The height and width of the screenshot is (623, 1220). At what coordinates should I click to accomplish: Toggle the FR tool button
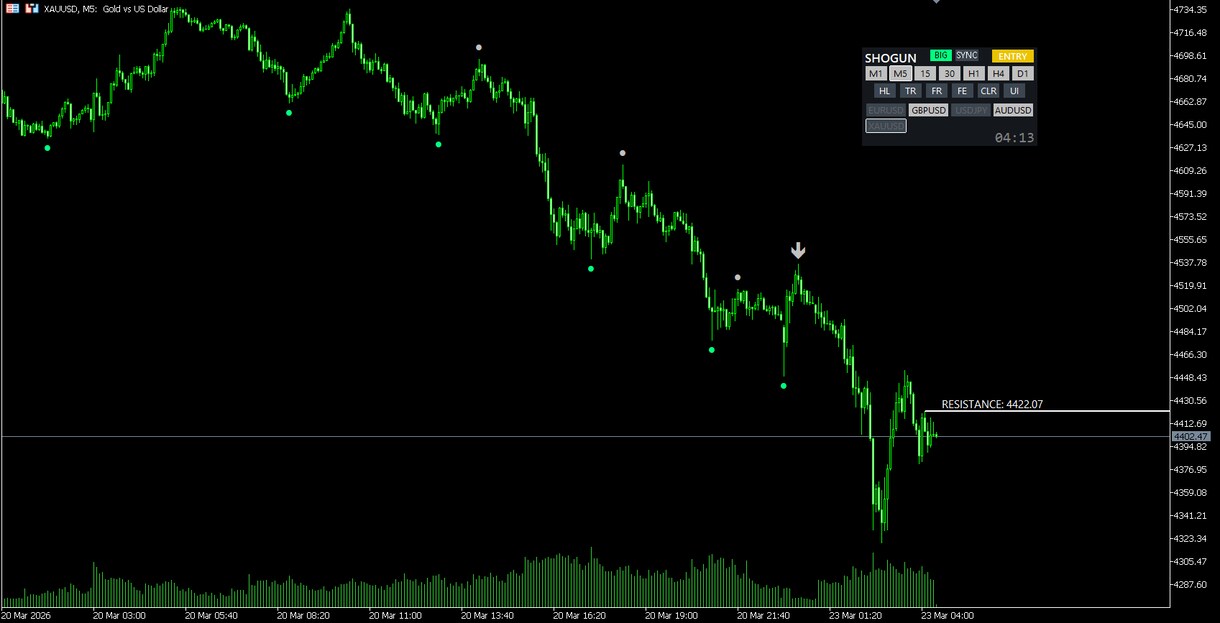[x=936, y=91]
